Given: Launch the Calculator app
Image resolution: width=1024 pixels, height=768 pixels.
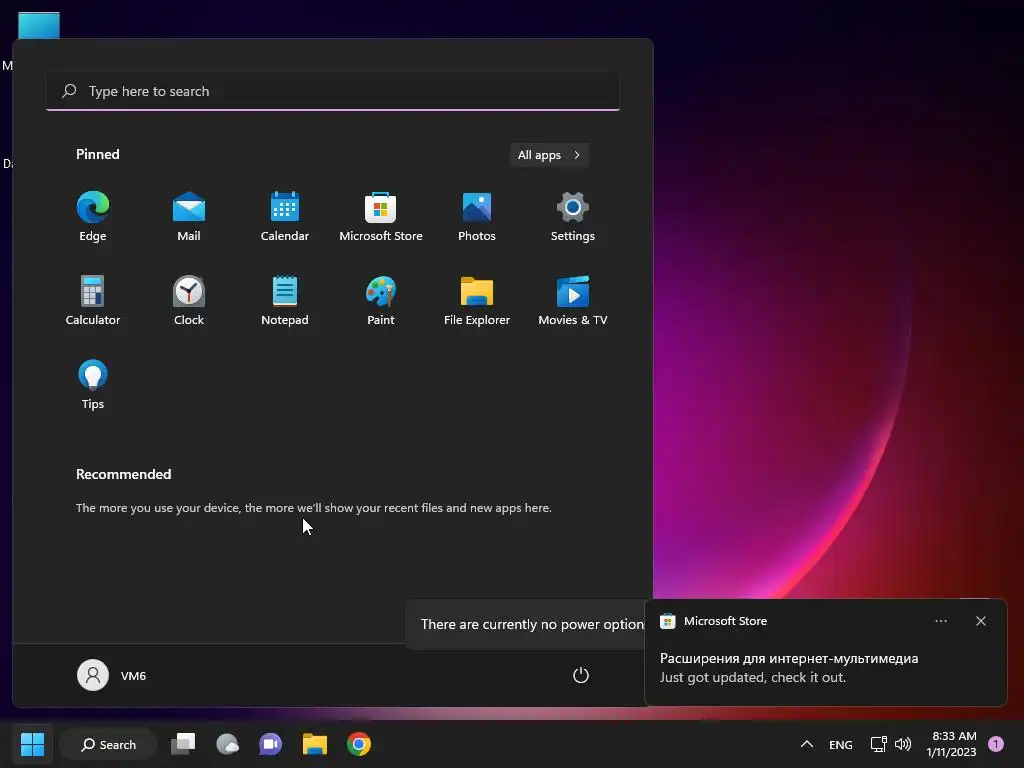Looking at the screenshot, I should [x=93, y=300].
